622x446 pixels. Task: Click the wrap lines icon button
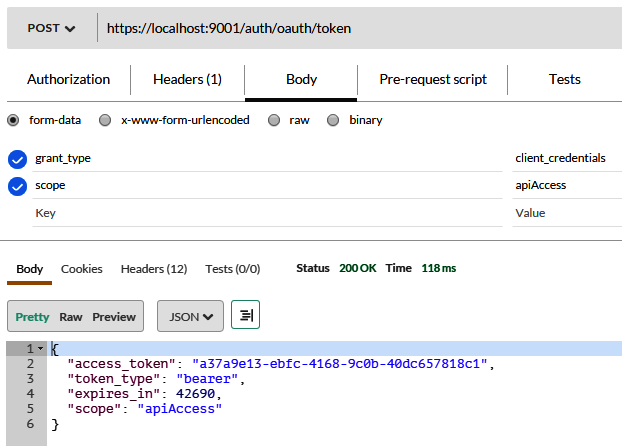coord(246,315)
